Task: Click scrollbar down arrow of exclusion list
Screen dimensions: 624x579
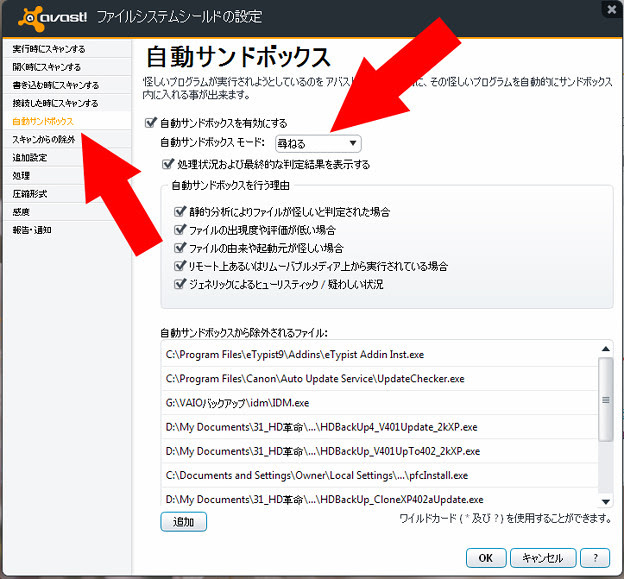Action: [606, 501]
